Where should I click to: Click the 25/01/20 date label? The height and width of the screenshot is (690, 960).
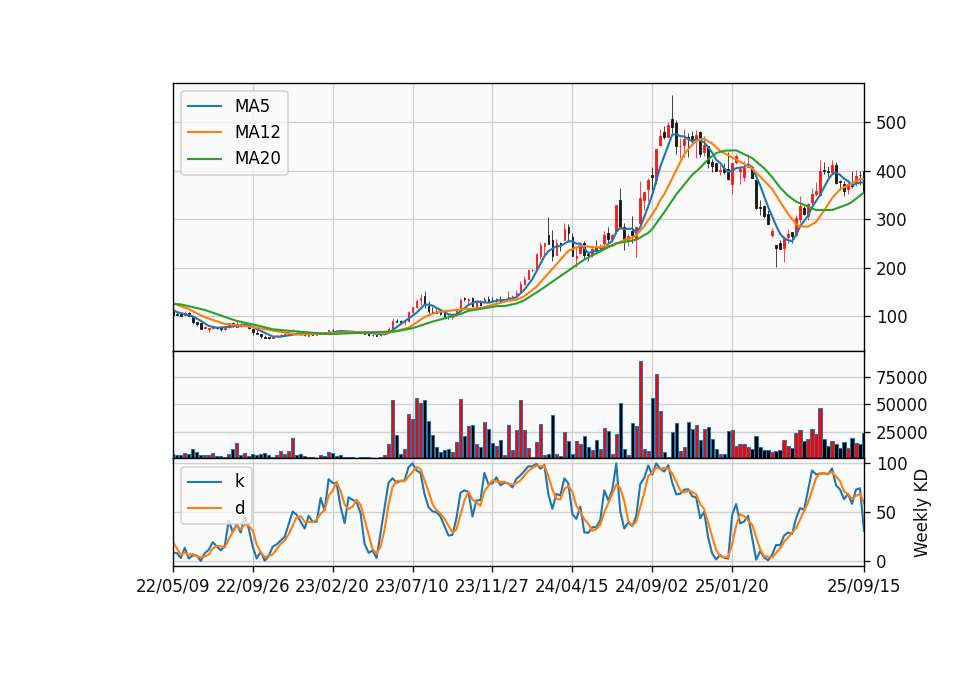coord(732,586)
